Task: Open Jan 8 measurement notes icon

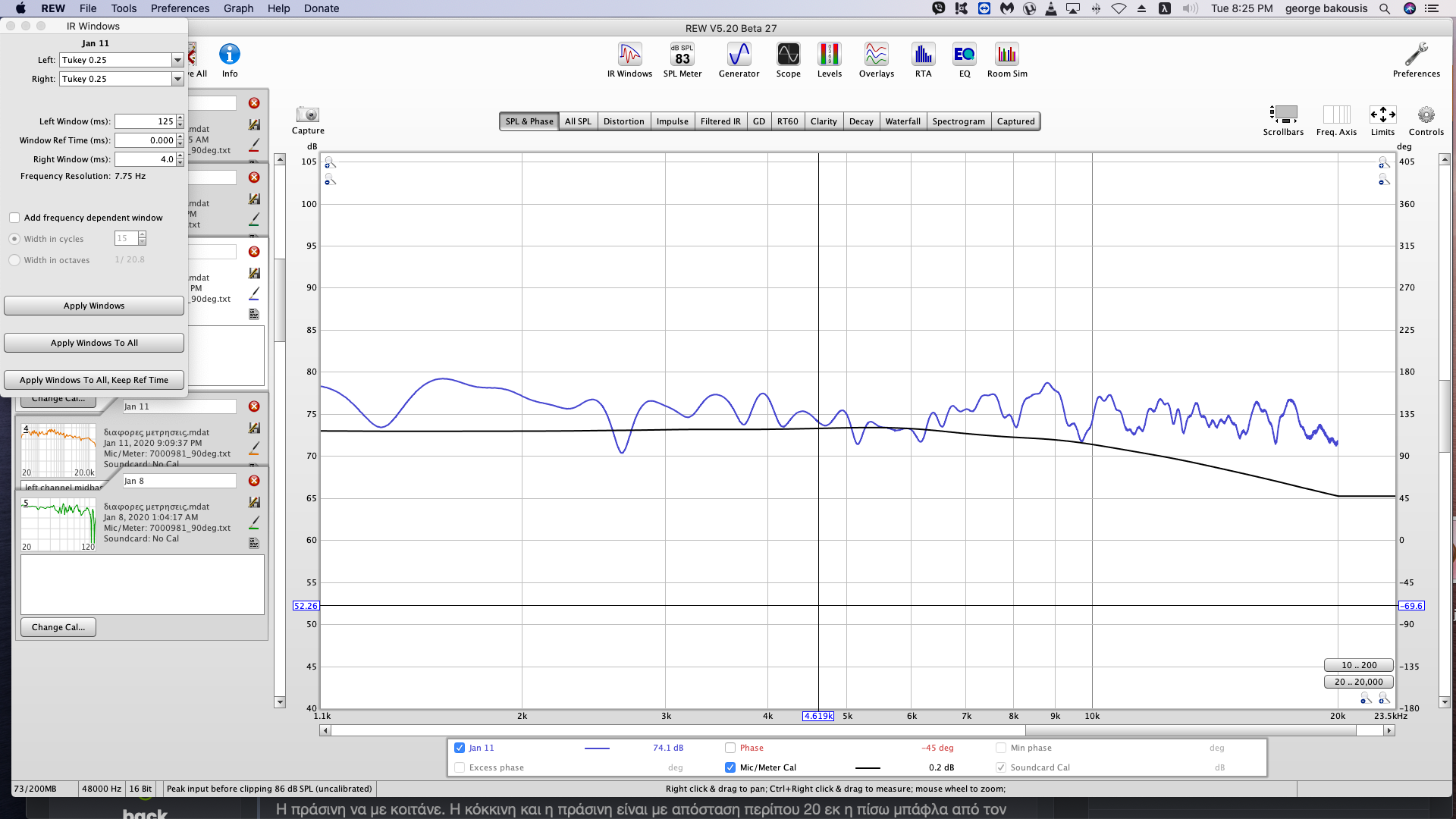Action: 254,543
